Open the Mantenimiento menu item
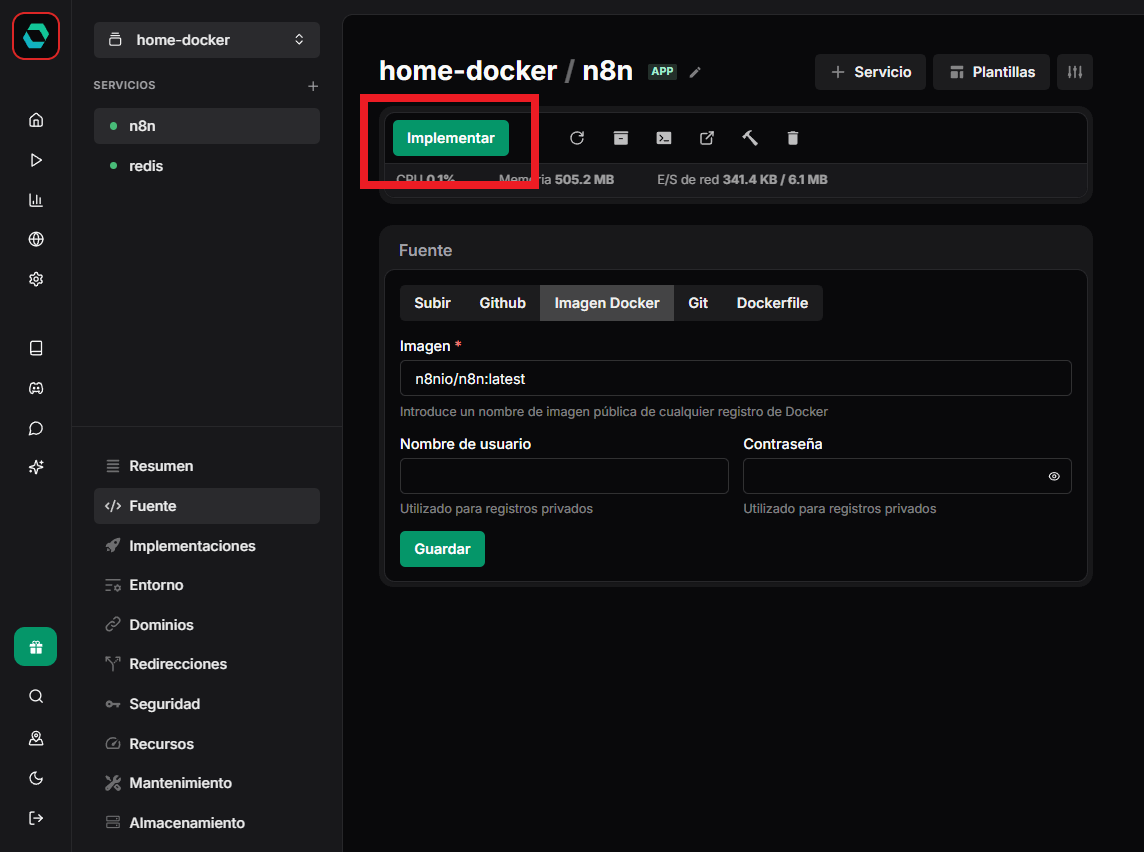The width and height of the screenshot is (1144, 852). (207, 783)
